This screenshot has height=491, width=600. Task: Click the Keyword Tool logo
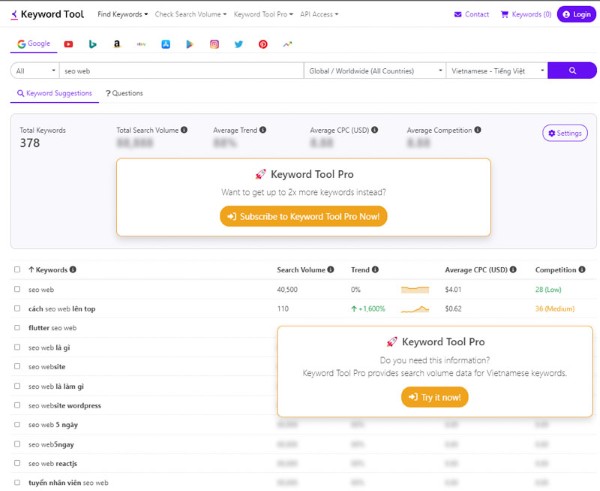[47, 15]
